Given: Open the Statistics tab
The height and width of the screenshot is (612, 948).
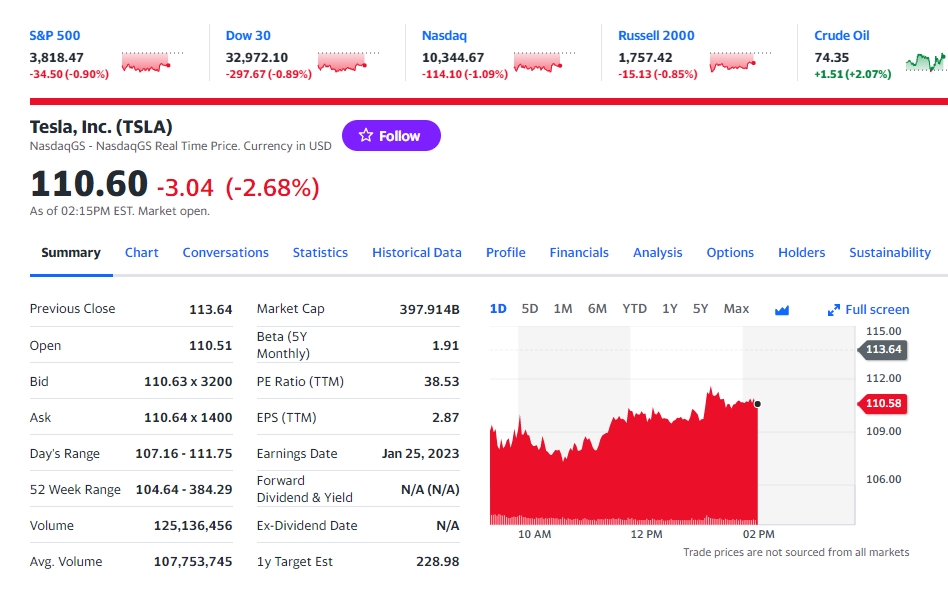Looking at the screenshot, I should point(320,253).
